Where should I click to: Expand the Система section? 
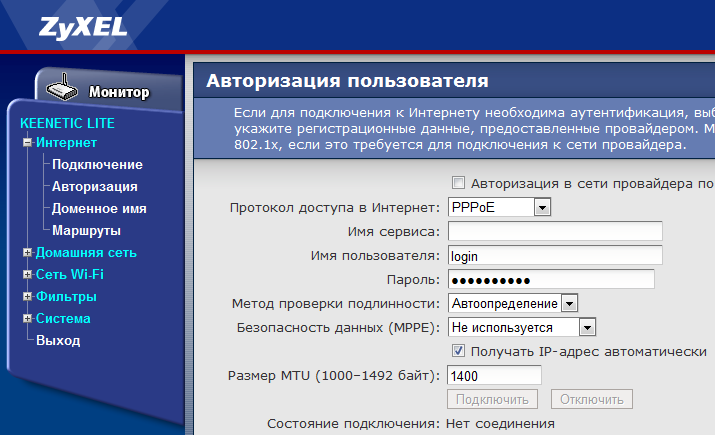pos(27,319)
